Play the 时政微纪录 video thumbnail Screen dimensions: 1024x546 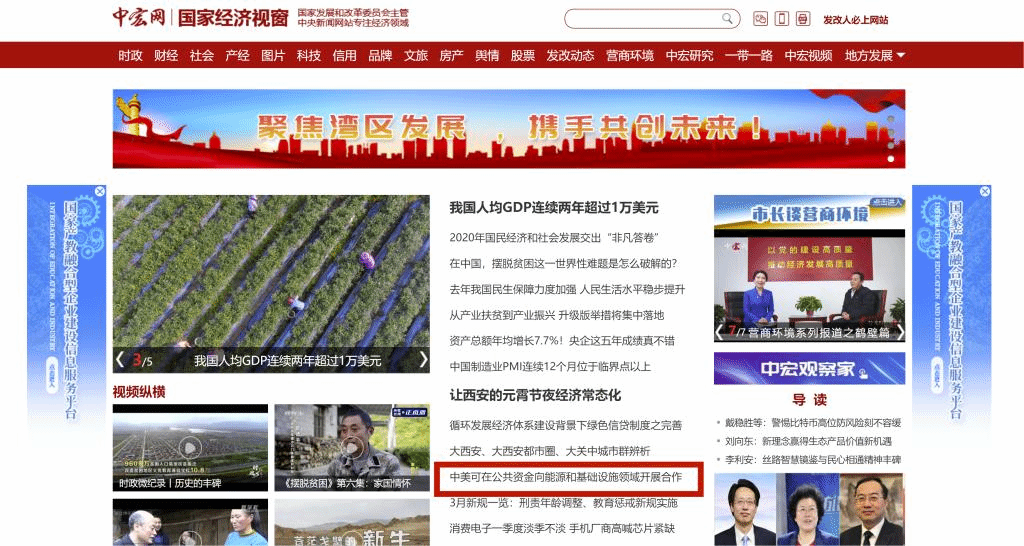pyautogui.click(x=190, y=447)
